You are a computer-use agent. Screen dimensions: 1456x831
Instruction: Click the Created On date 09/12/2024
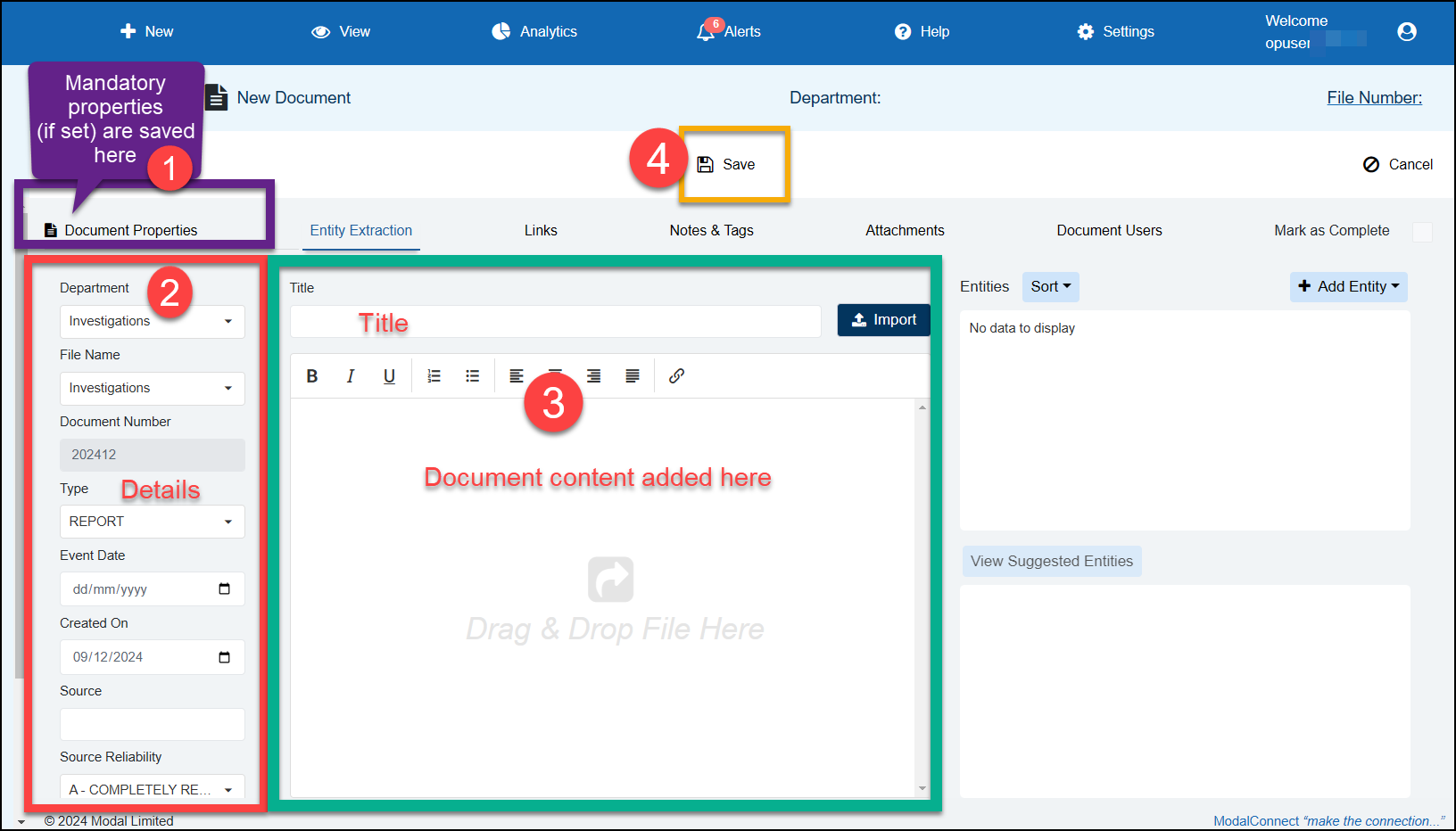point(153,657)
